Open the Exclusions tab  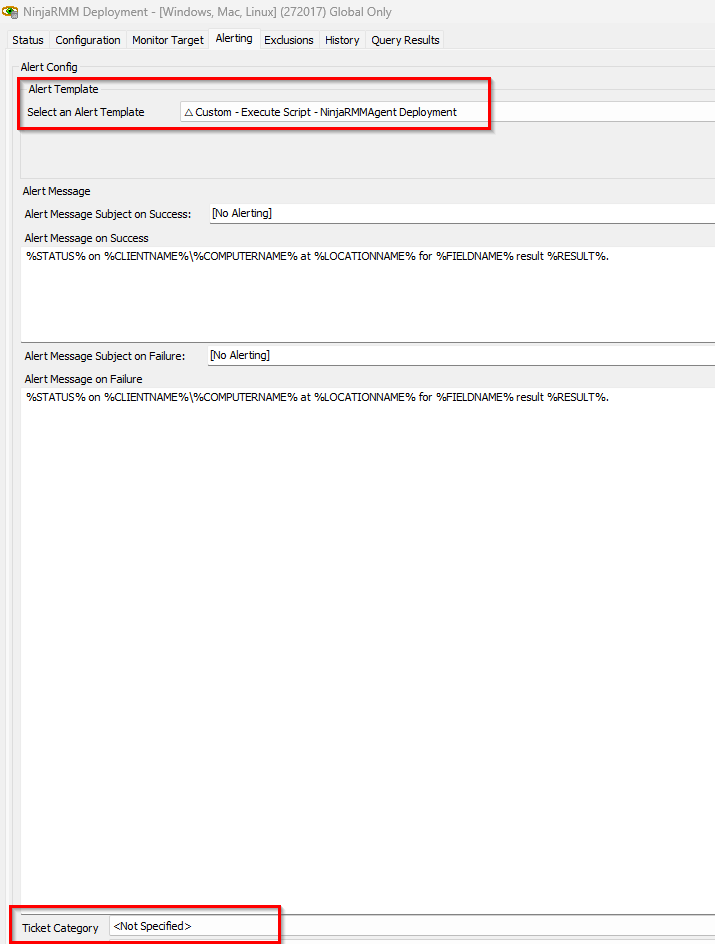pyautogui.click(x=289, y=40)
